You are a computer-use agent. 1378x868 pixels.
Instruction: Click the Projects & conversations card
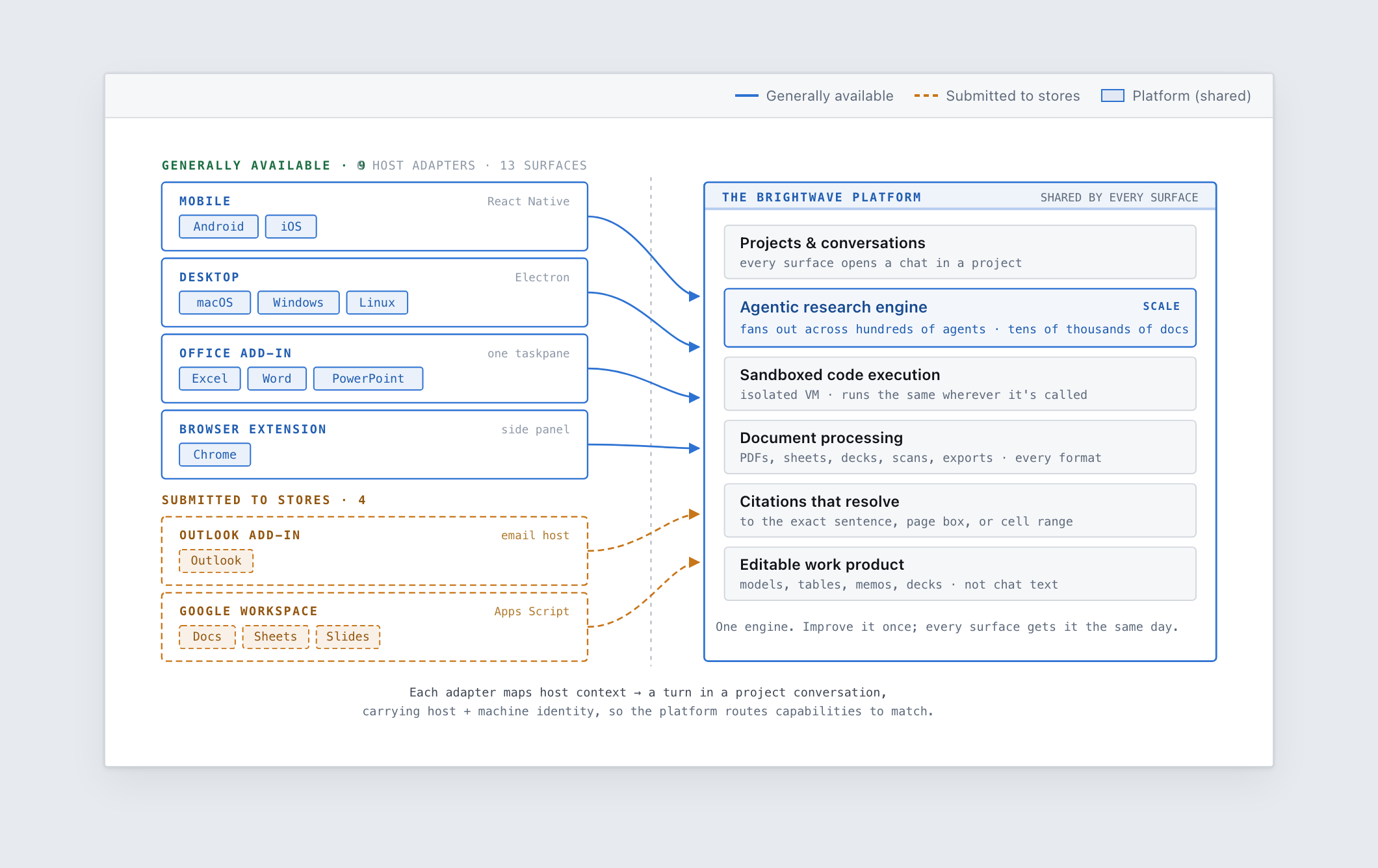[960, 252]
